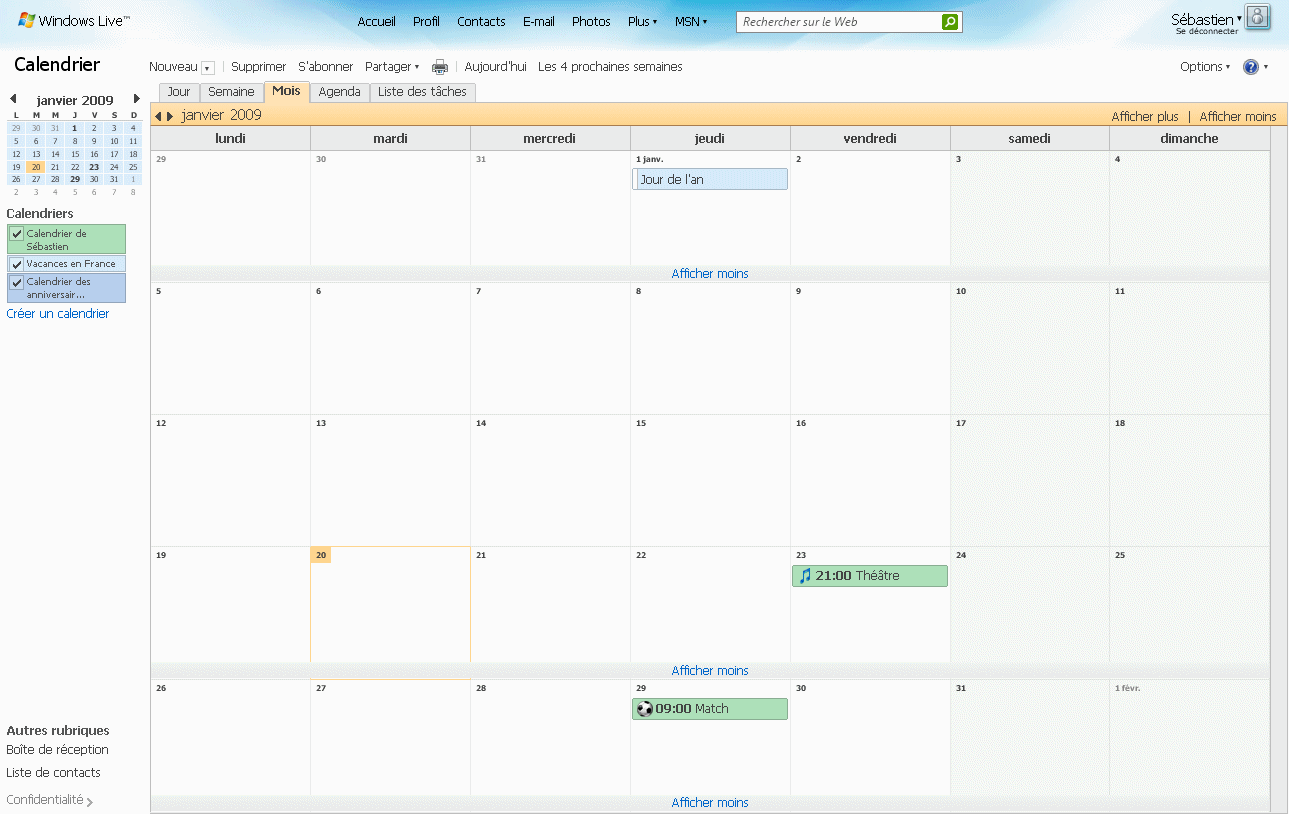
Task: Open the Liste des tâches tab
Action: pyautogui.click(x=422, y=92)
